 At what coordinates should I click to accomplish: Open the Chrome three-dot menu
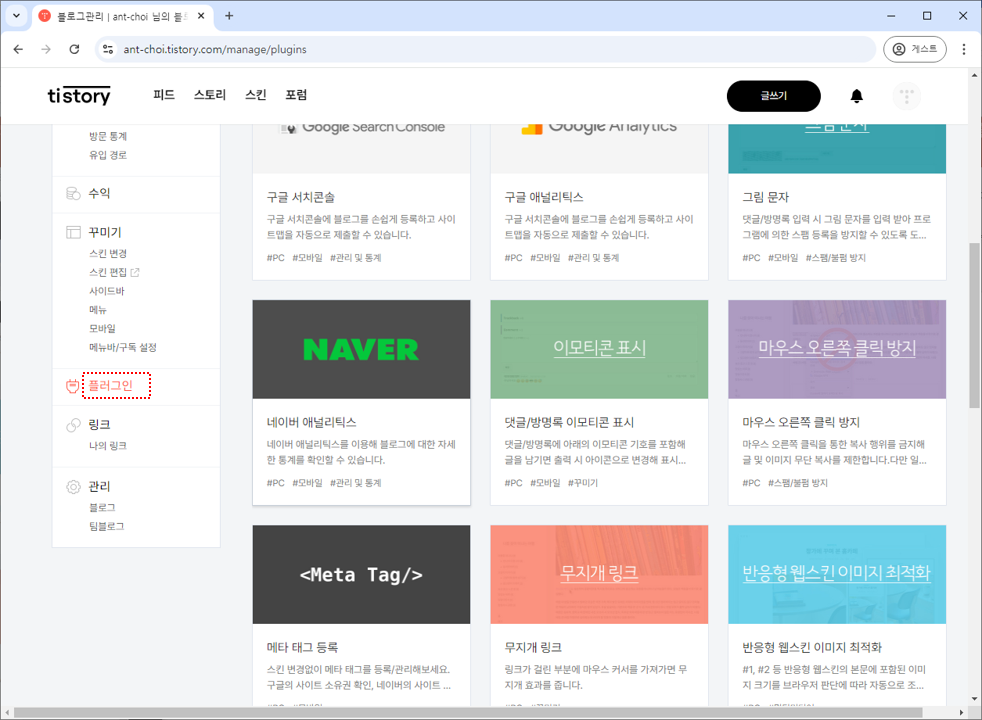[x=964, y=49]
